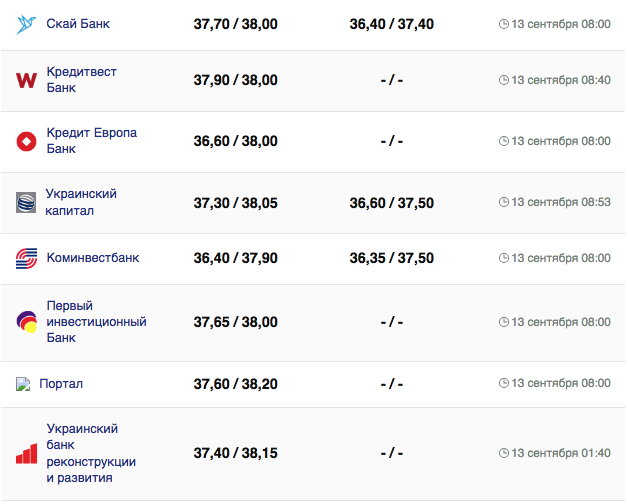629x504 pixels.
Task: Click the 13 сентября 01:40 timestamp
Action: (554, 453)
